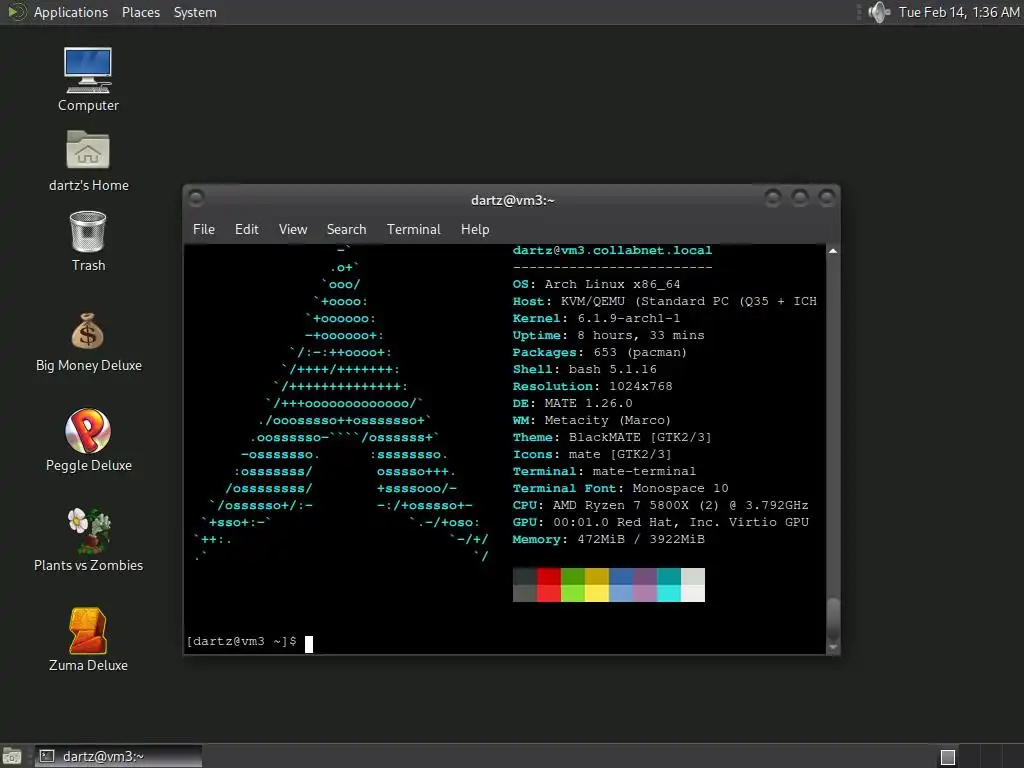Click the 'Theme: BlackMATE [GTK2/3]' line
The height and width of the screenshot is (768, 1024).
(612, 437)
